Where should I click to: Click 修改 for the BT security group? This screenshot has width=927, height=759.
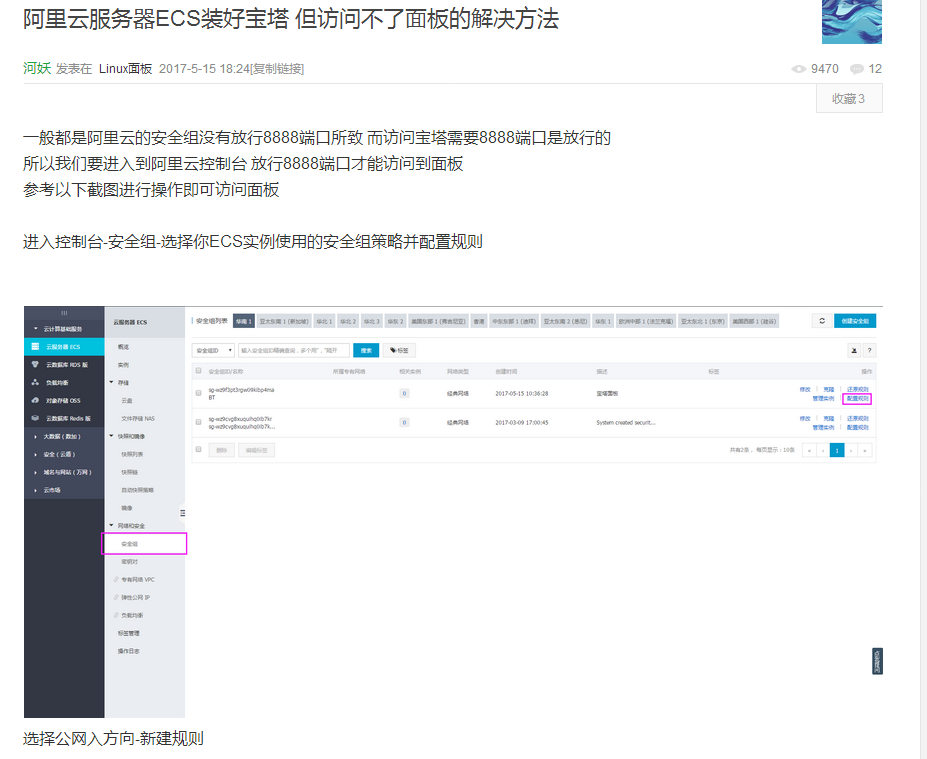(x=805, y=390)
